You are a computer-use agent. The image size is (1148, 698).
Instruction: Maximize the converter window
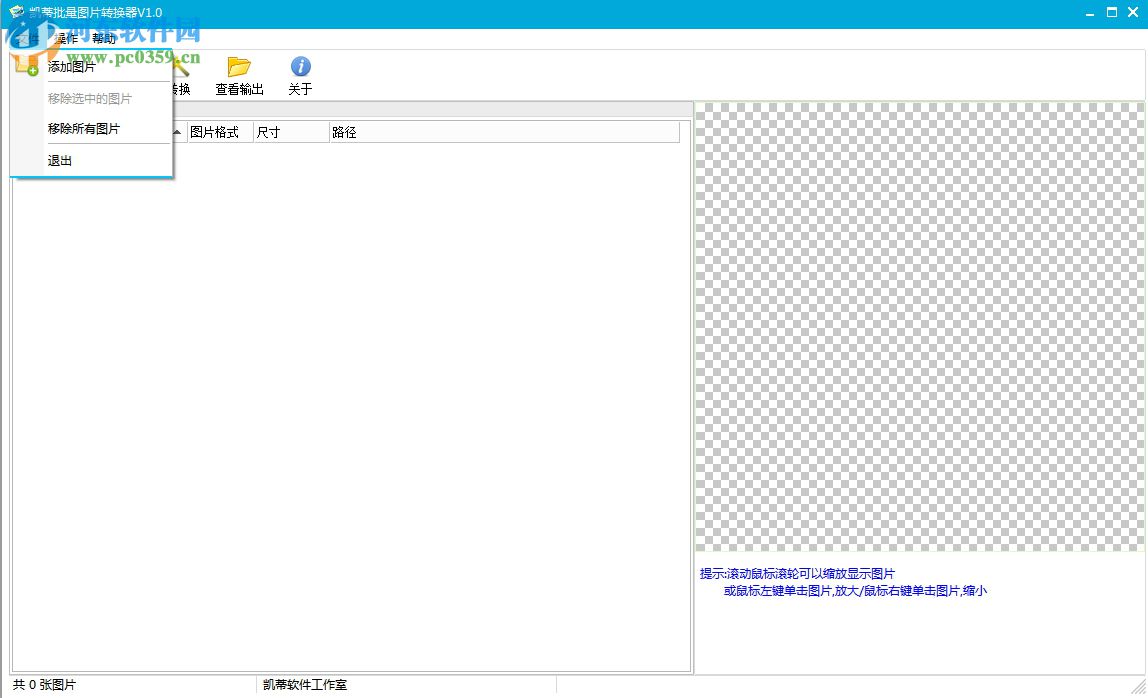coord(1111,12)
